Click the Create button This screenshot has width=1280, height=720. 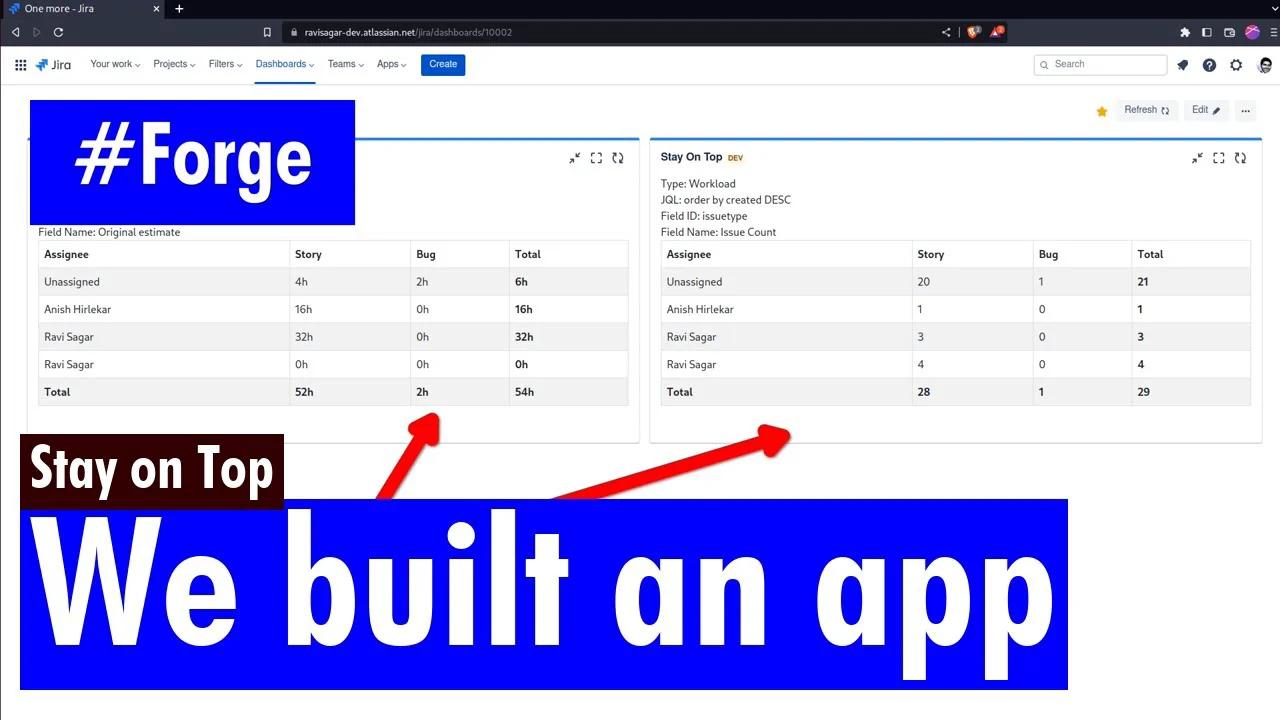click(442, 64)
